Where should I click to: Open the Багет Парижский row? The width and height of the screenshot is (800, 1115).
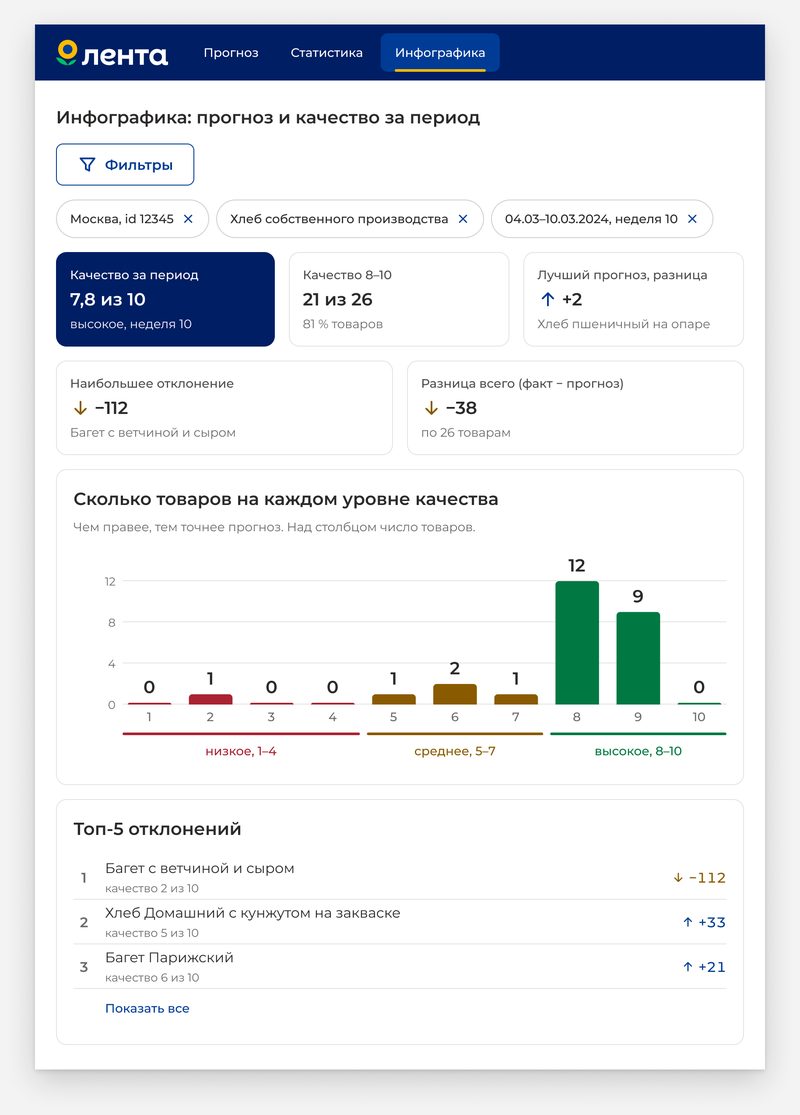pos(400,967)
